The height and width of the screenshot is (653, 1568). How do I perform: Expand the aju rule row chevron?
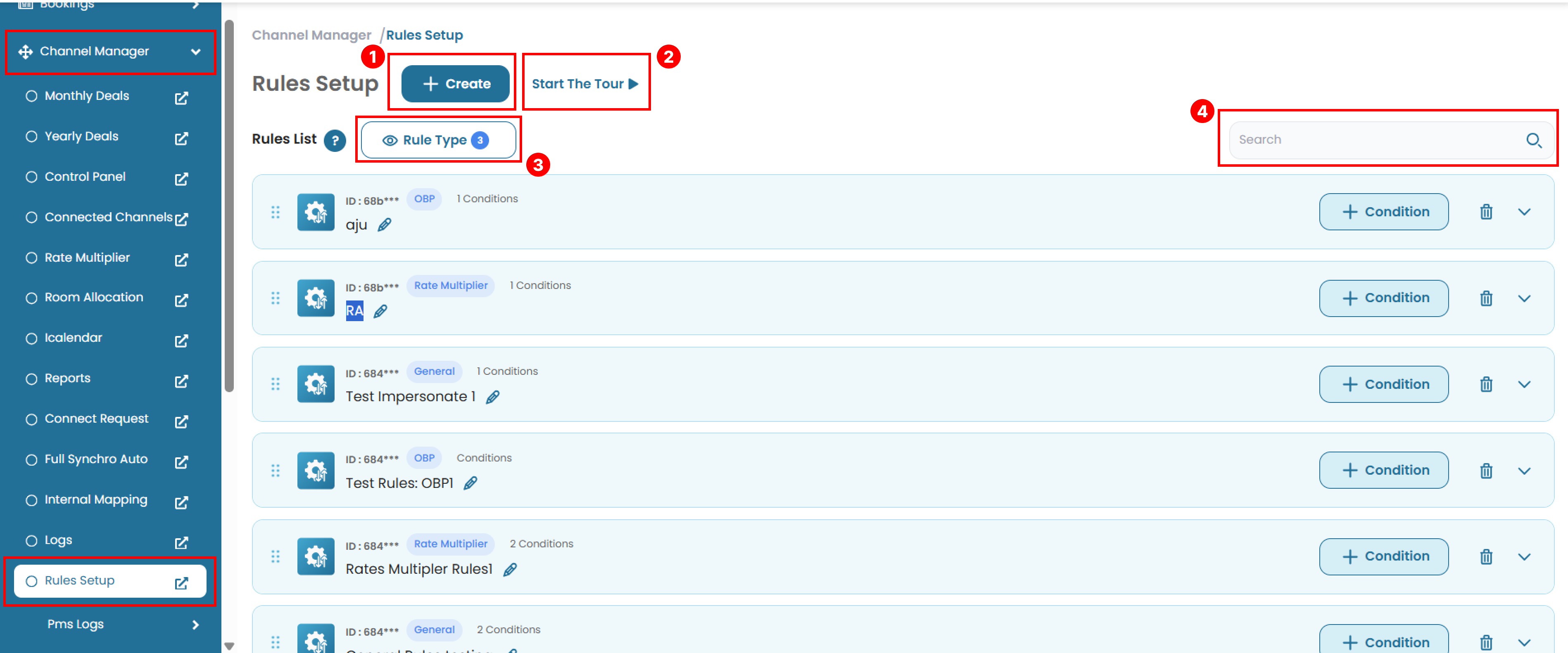[x=1523, y=212]
